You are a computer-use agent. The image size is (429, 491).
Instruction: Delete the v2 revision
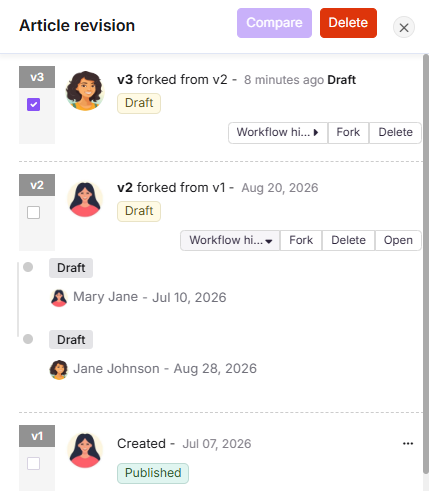[348, 240]
